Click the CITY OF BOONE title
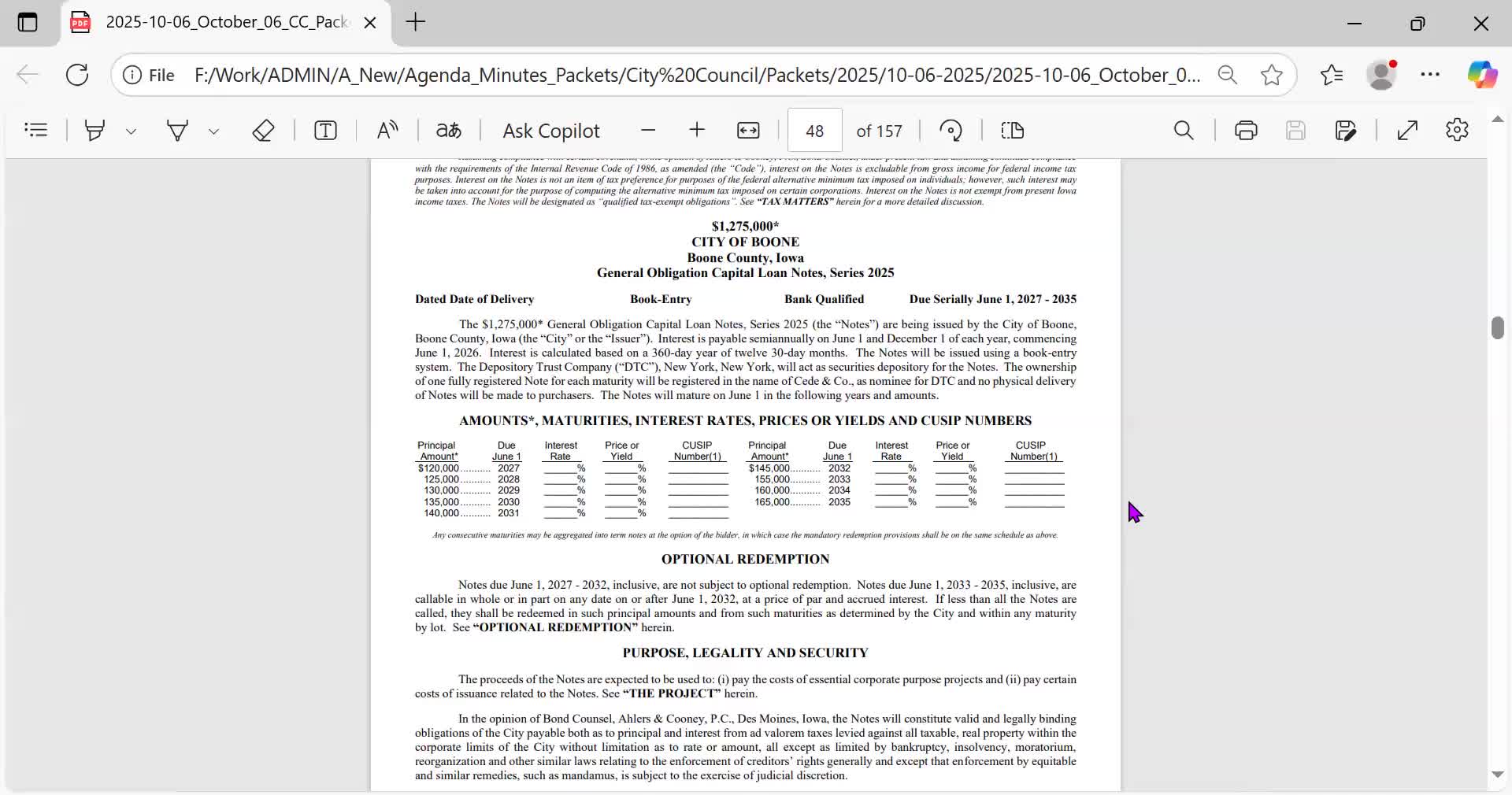This screenshot has height=795, width=1512. [x=745, y=242]
